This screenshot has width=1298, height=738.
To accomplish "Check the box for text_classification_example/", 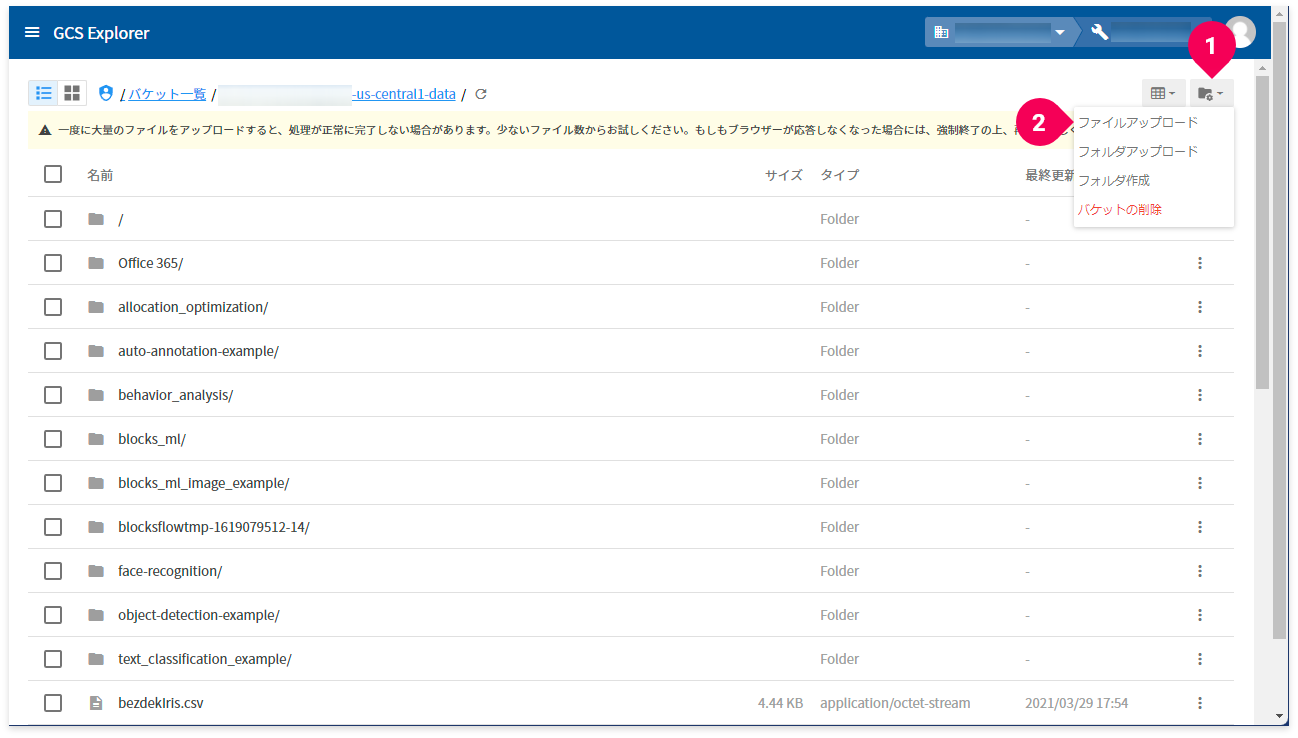I will coord(53,659).
